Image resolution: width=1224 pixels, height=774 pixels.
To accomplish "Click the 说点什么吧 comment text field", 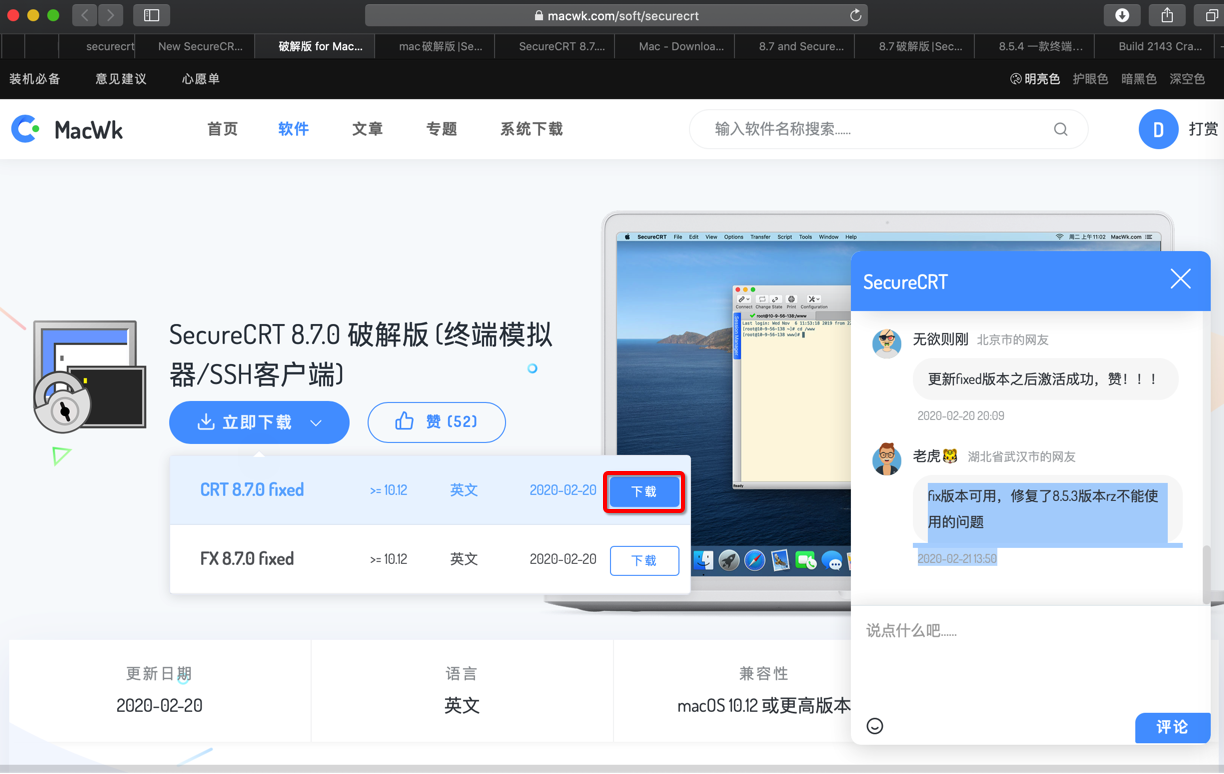I will point(1030,655).
